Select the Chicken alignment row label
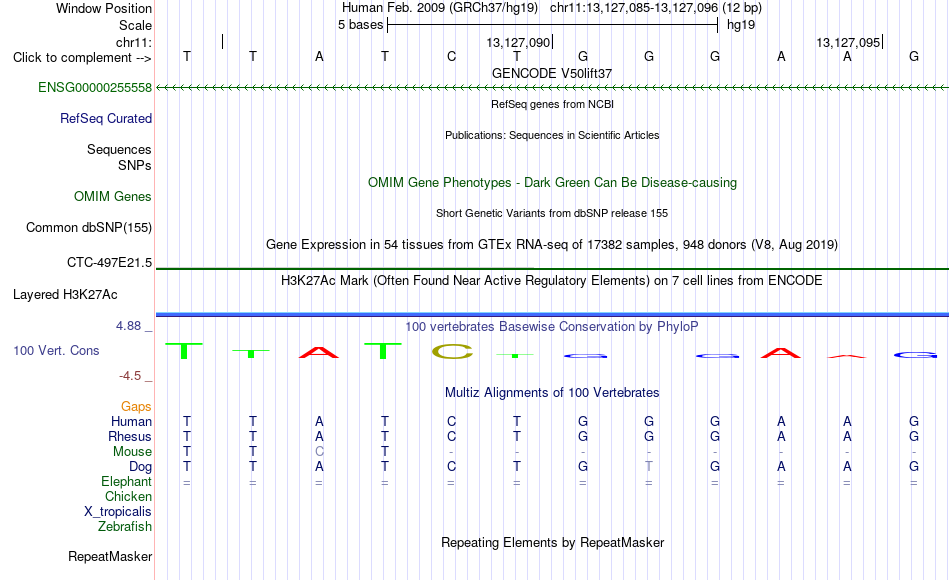The image size is (950, 580). click(x=128, y=496)
